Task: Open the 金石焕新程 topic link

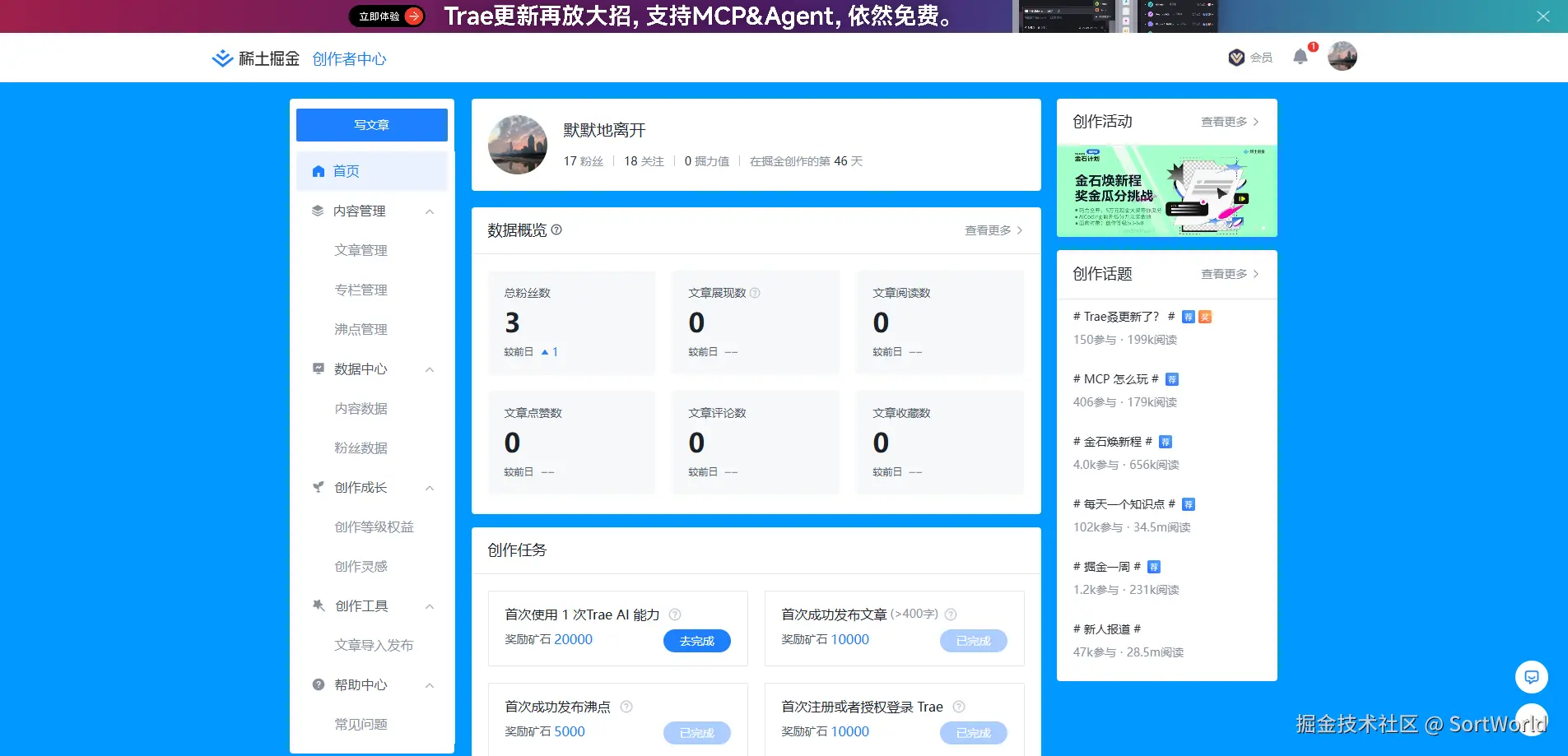Action: (x=1112, y=442)
